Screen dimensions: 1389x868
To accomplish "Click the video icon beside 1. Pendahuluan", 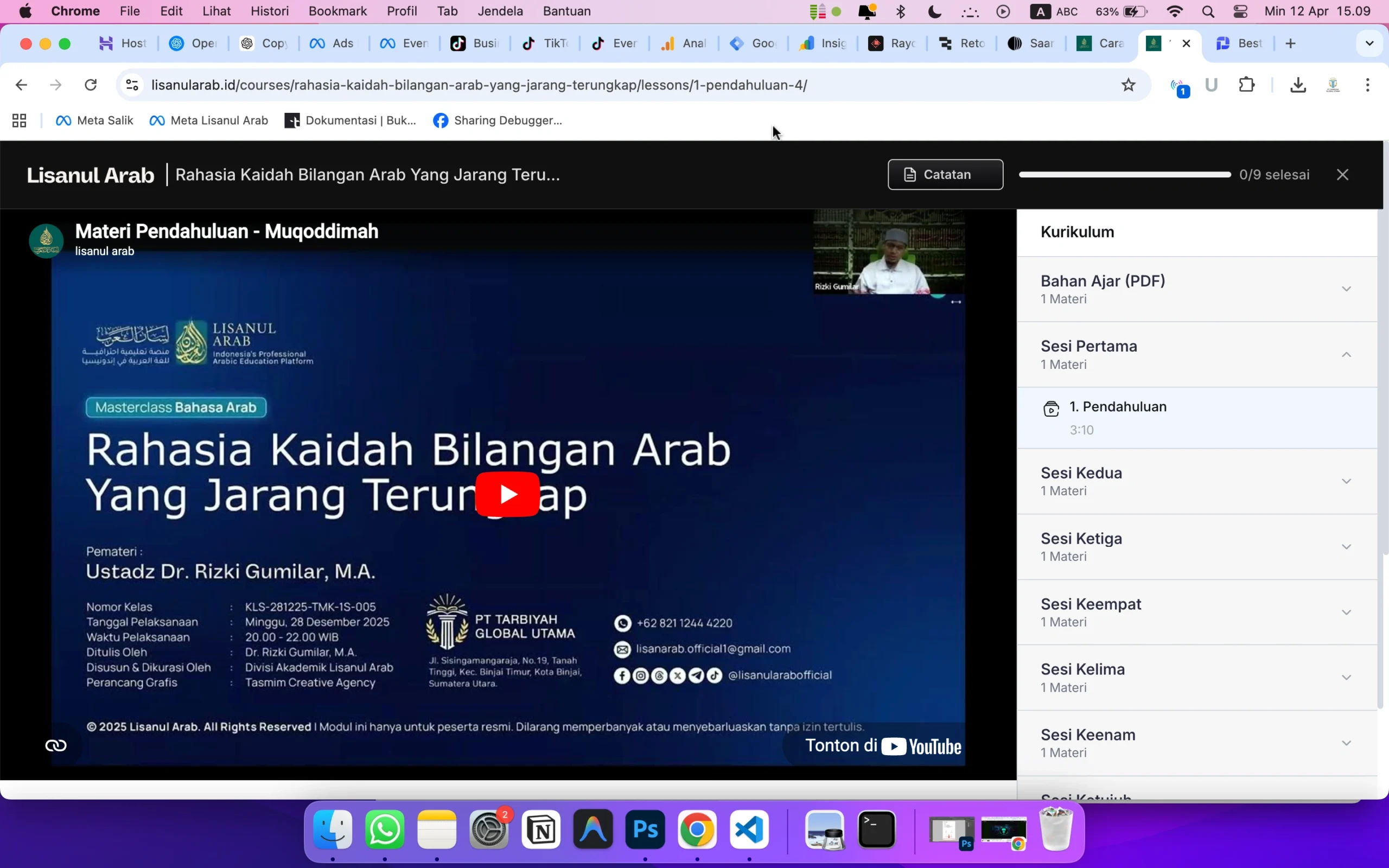I will click(1052, 409).
